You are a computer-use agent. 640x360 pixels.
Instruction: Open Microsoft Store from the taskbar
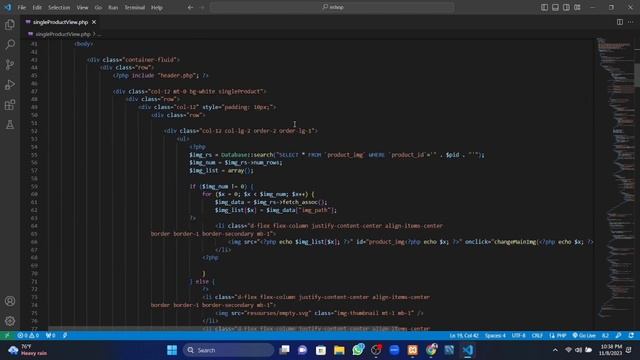[321, 350]
